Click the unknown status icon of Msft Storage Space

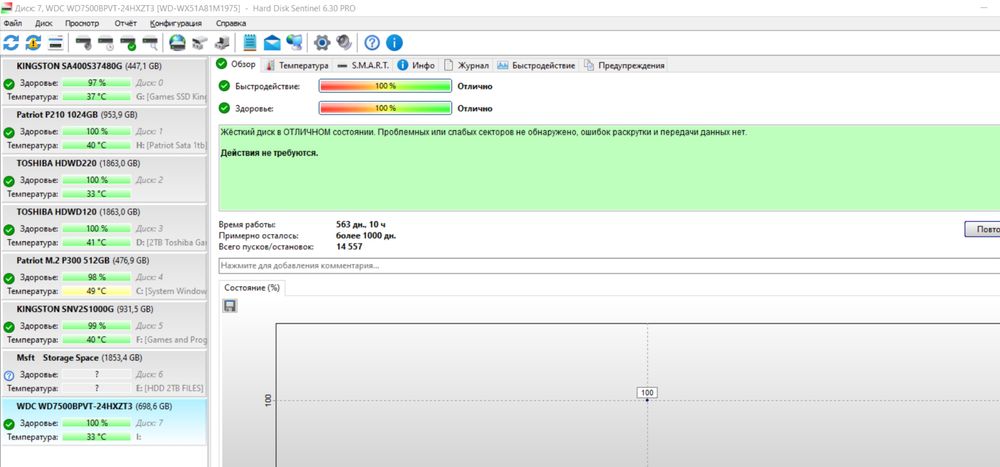(9, 376)
